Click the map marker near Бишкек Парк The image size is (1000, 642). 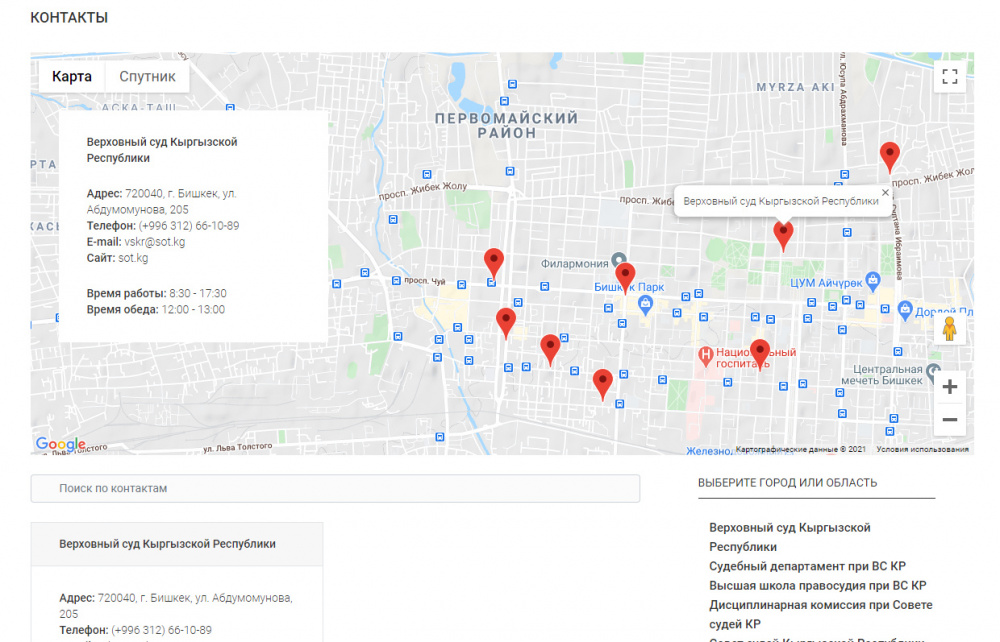(x=625, y=275)
